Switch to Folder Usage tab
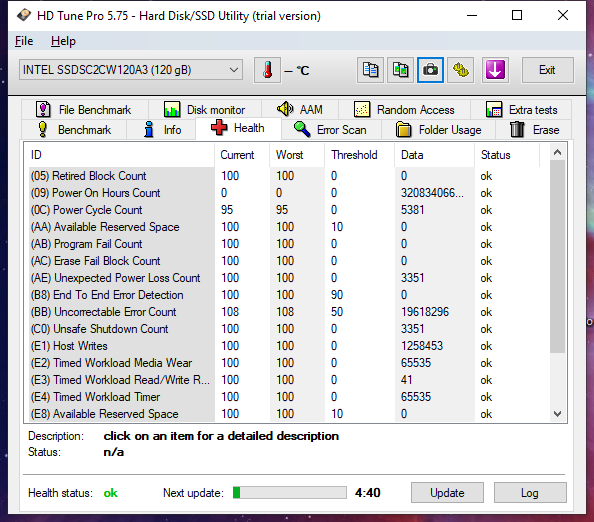The image size is (594, 522). [x=439, y=130]
